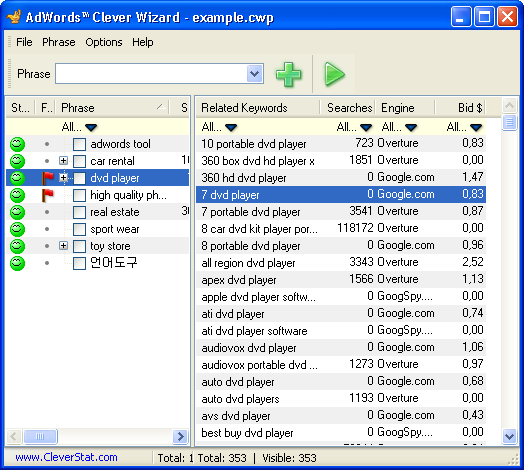524x470 pixels.
Task: Click the red flag on high quality ph... row
Action: 47,195
